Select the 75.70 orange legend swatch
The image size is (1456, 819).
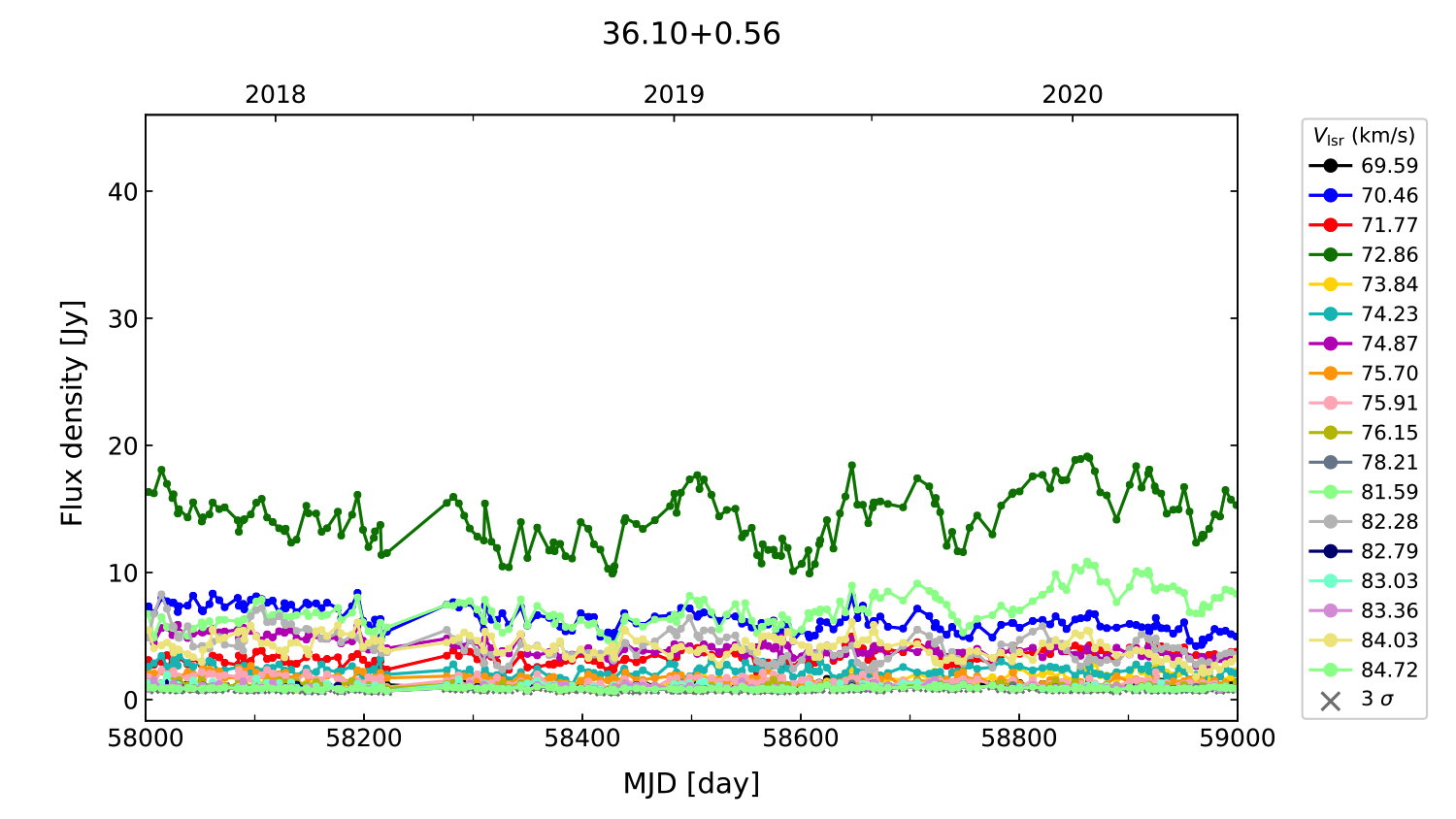tap(1330, 374)
